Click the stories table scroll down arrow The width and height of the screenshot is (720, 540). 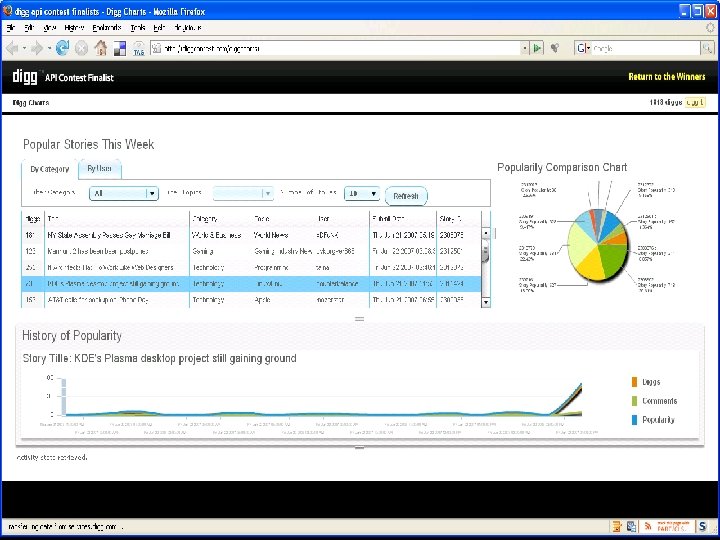(486, 302)
